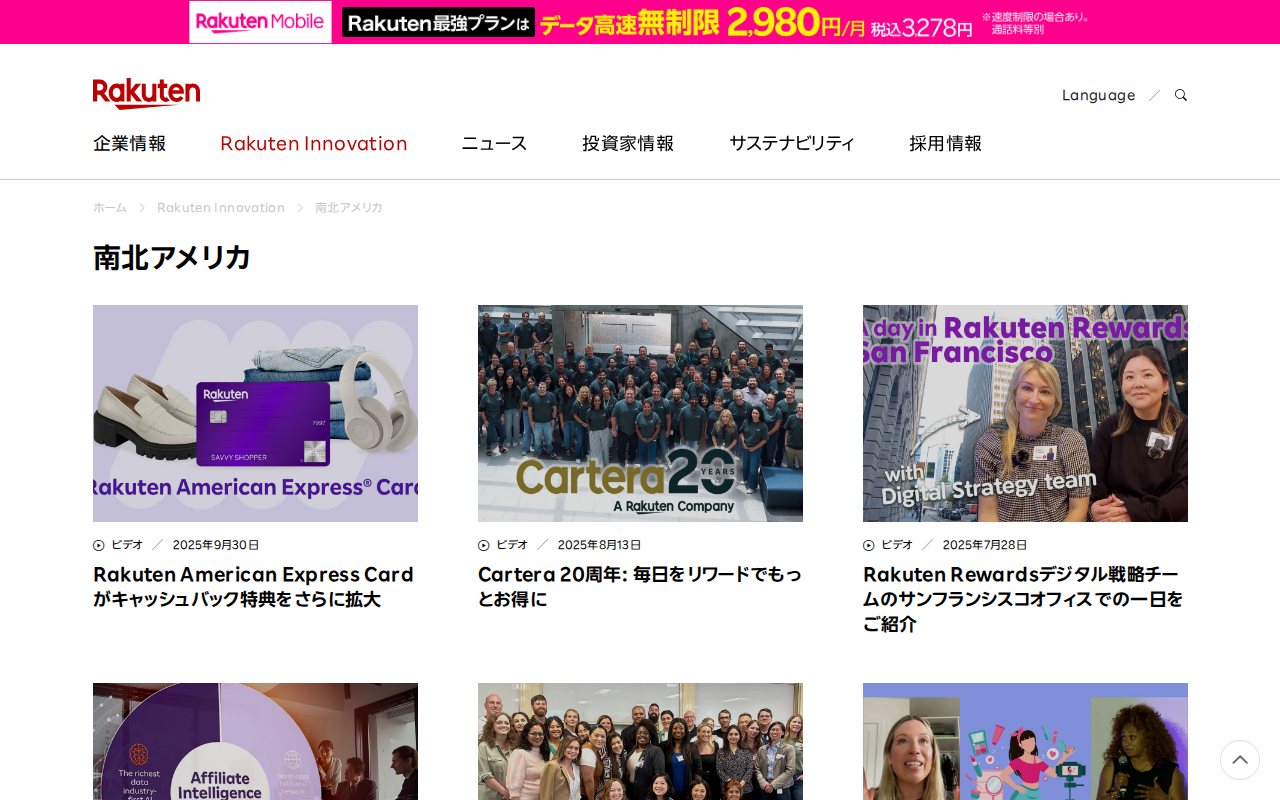Open the Affiliate Intelligence thumbnail
The width and height of the screenshot is (1280, 800).
pyautogui.click(x=255, y=741)
